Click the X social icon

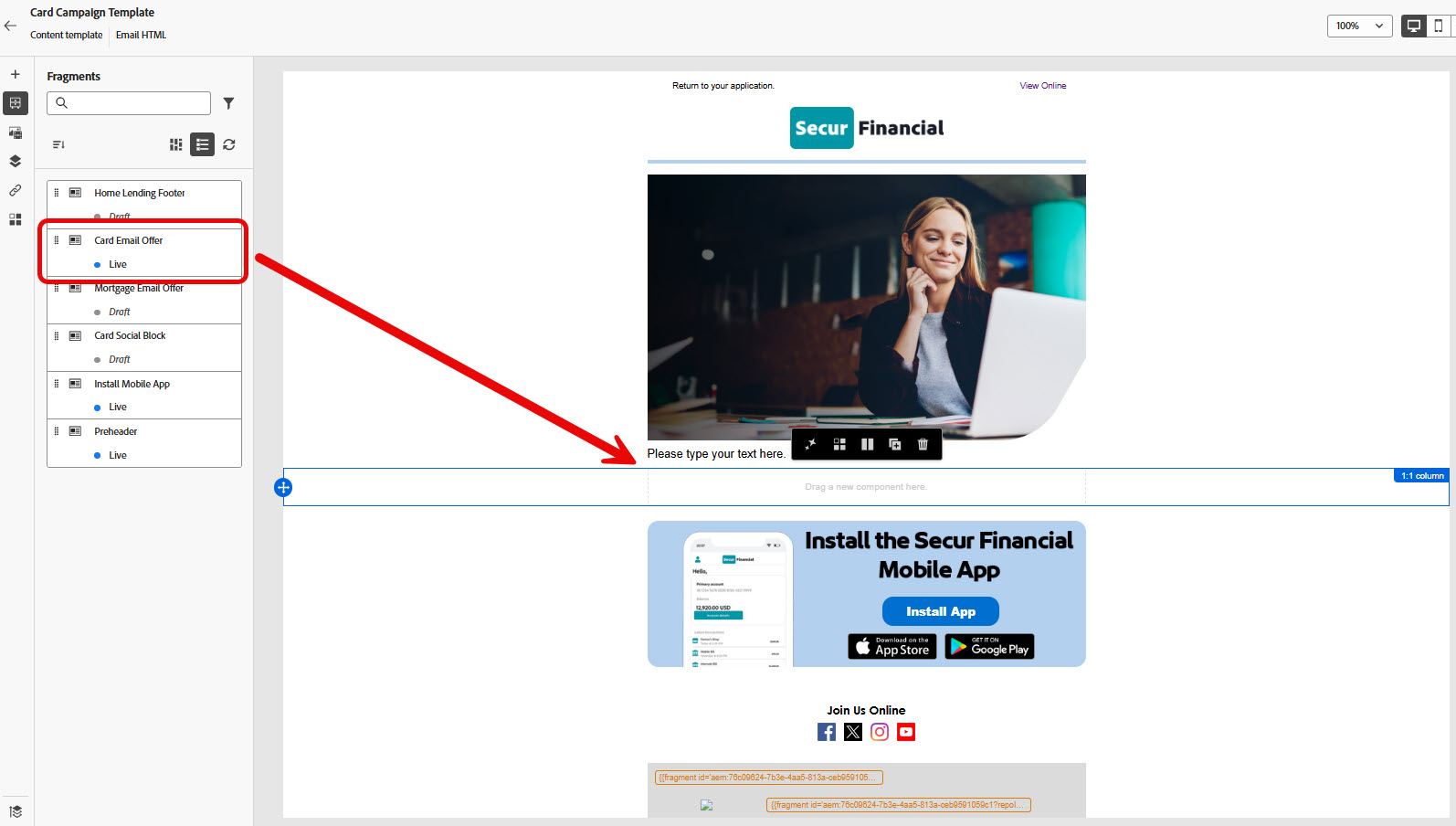coord(853,732)
